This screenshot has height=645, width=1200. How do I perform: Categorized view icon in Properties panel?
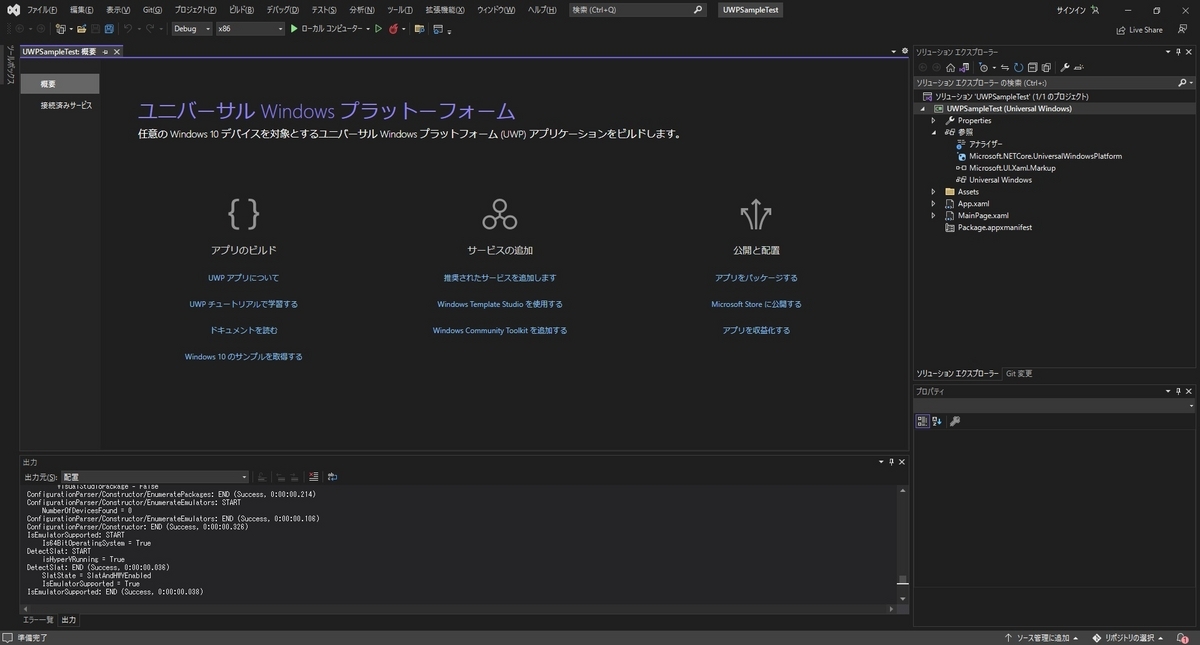tap(923, 421)
